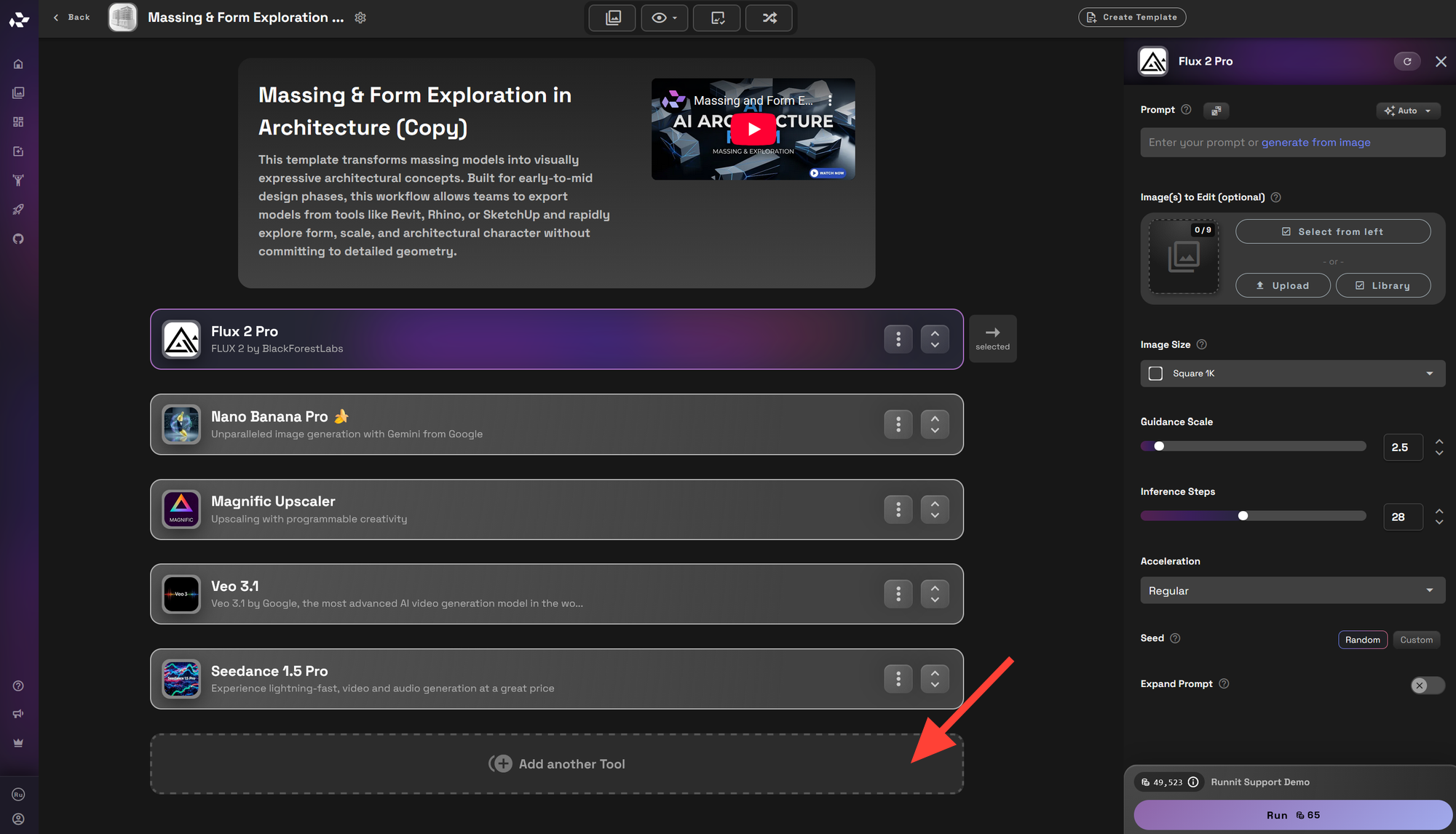Toggle the Expand Prompt switch

1426,685
